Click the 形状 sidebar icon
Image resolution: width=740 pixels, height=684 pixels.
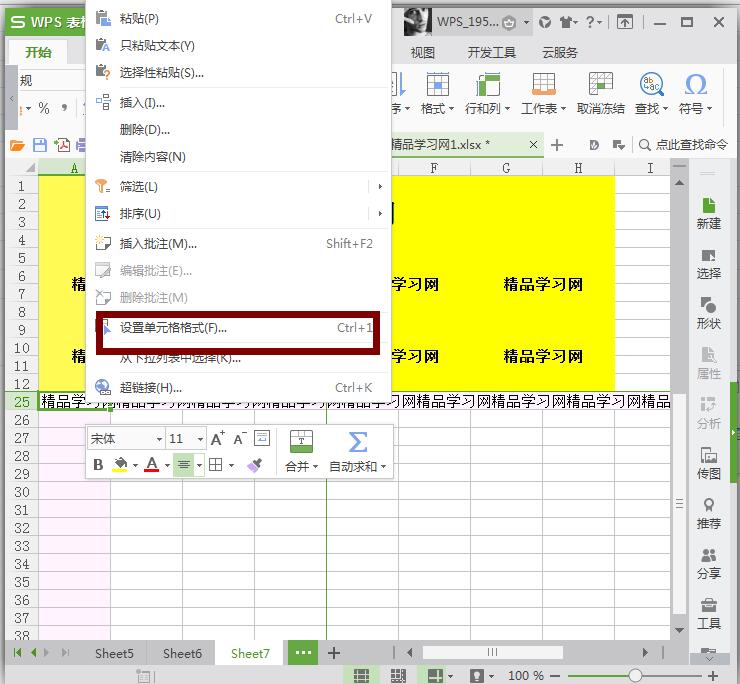click(708, 313)
